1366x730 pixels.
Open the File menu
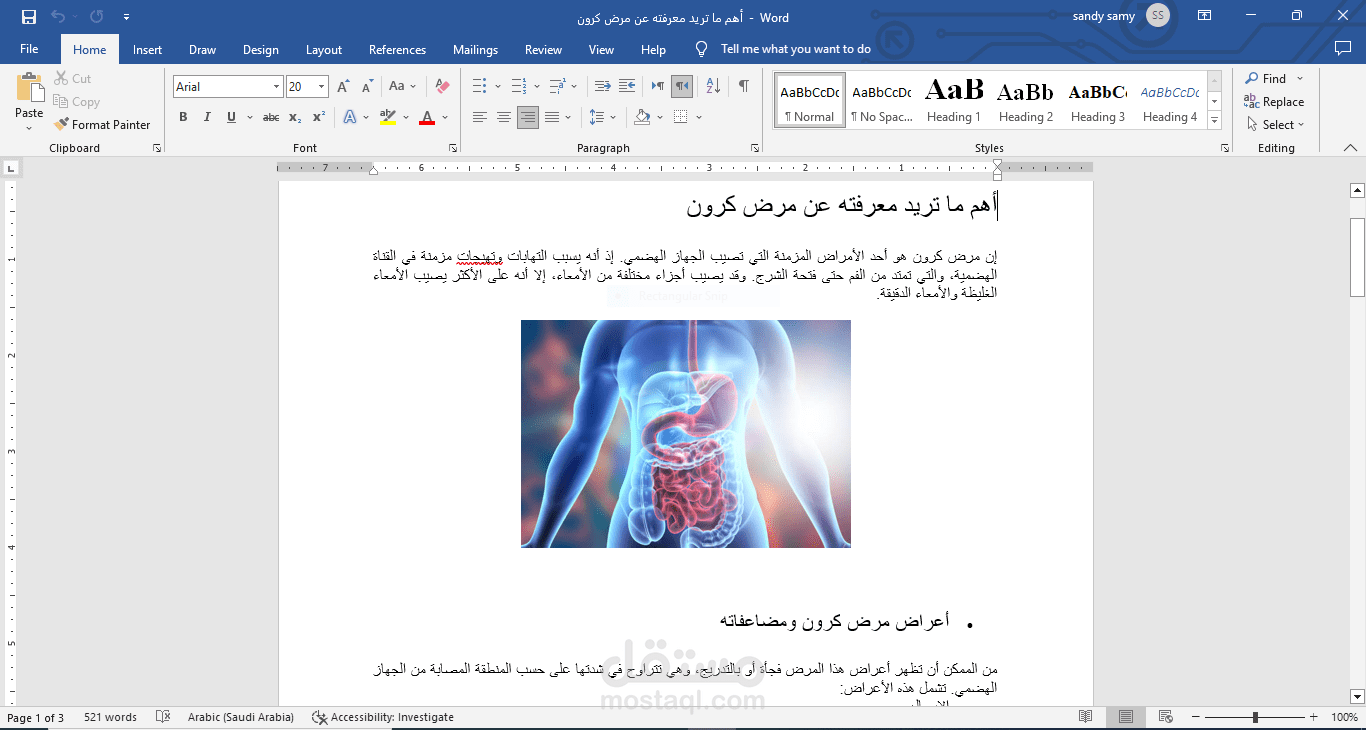(x=29, y=49)
